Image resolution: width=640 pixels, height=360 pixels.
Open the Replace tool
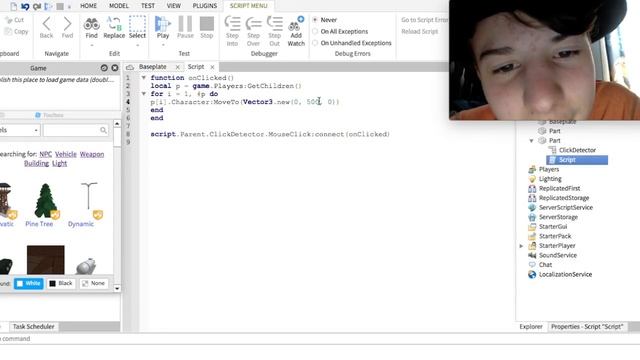pos(114,24)
